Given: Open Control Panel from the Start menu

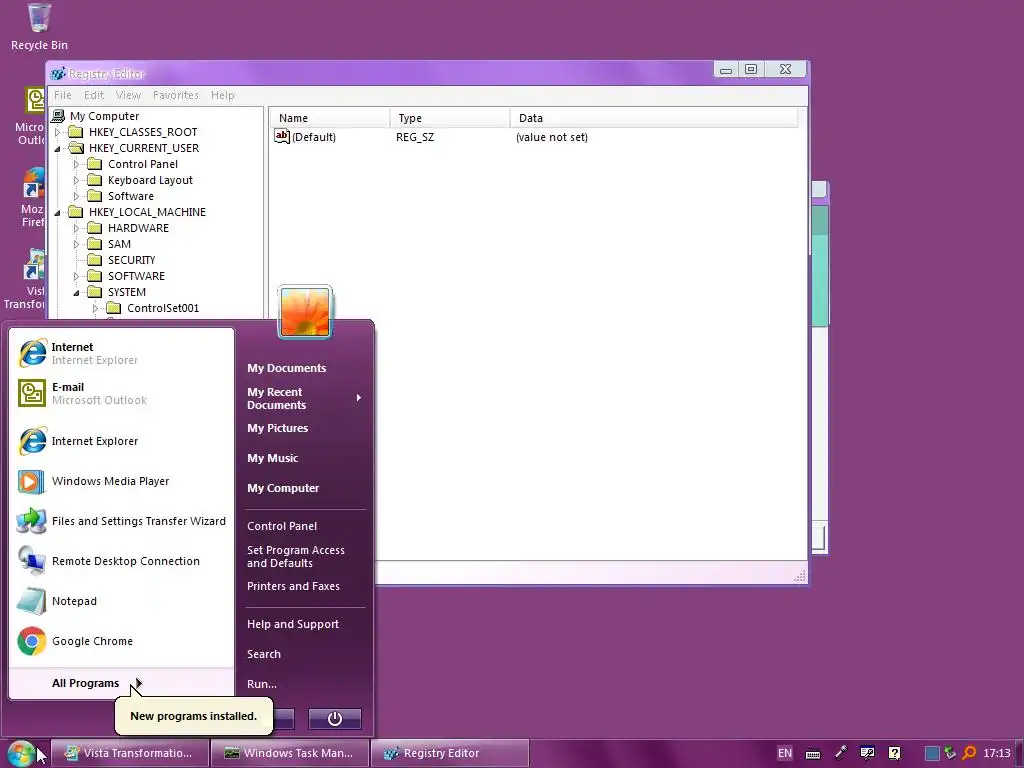Looking at the screenshot, I should (x=282, y=526).
